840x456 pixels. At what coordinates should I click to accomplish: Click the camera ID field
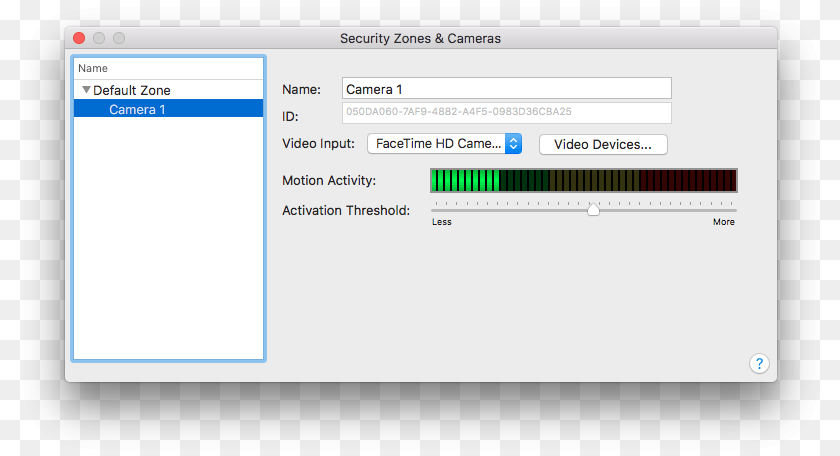[x=506, y=113]
